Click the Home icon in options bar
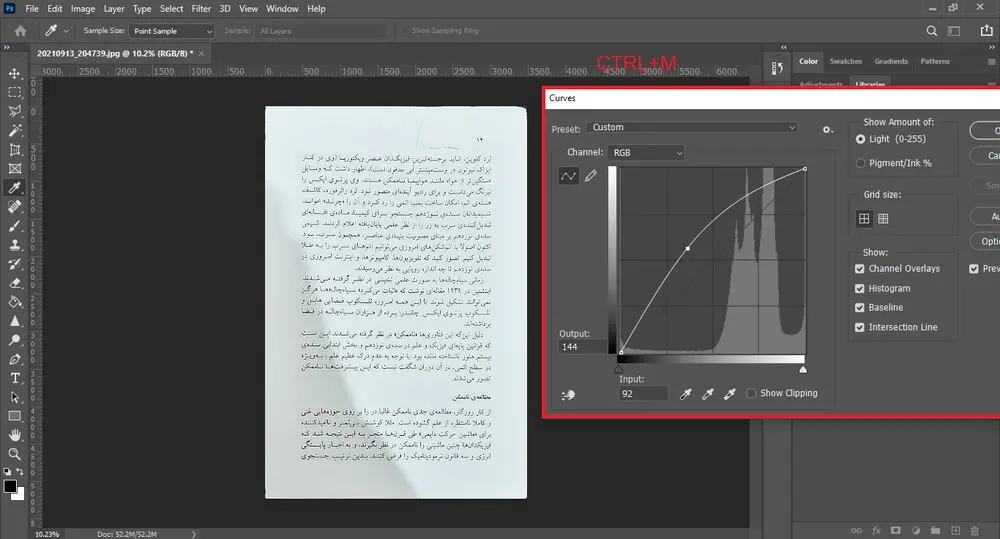 pyautogui.click(x=20, y=31)
